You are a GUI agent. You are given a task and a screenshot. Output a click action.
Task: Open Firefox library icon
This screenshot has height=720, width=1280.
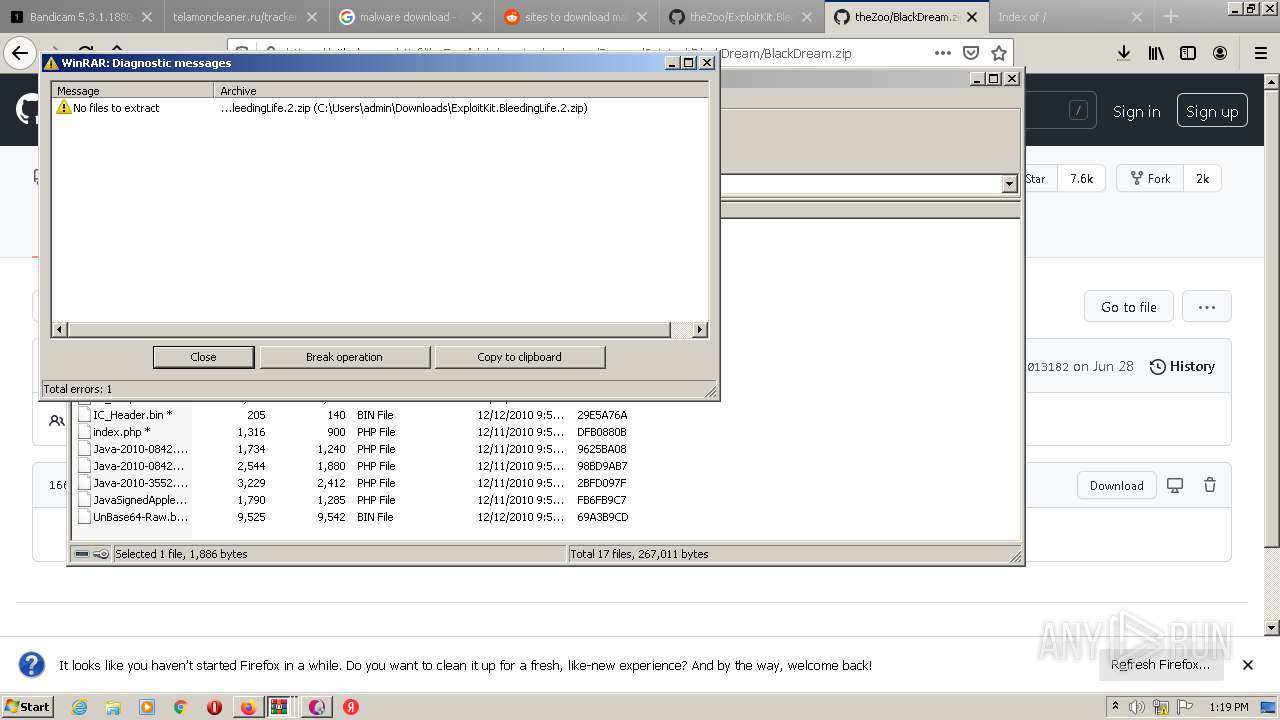pyautogui.click(x=1156, y=53)
